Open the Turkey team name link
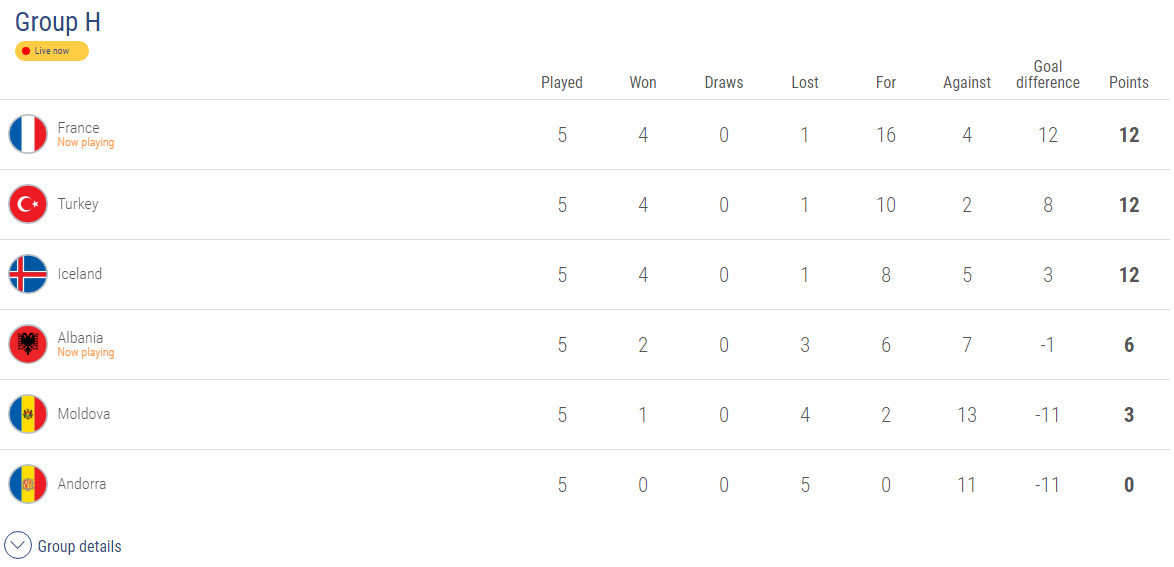 [x=78, y=204]
